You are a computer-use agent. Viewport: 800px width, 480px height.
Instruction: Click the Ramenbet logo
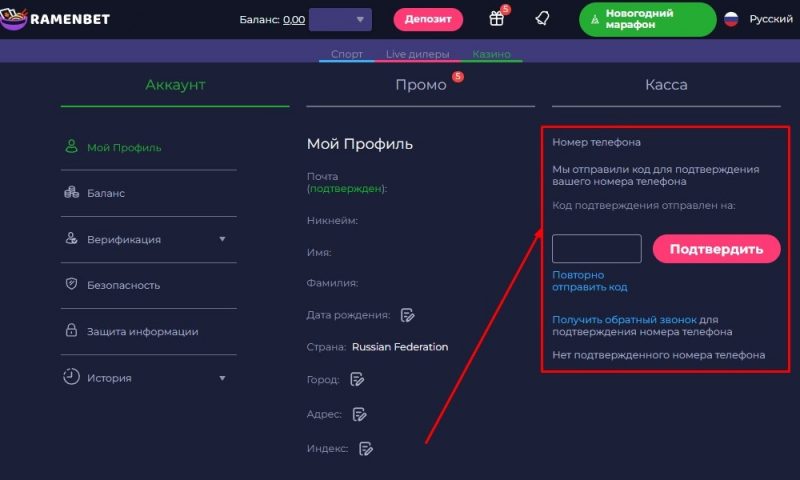tap(55, 19)
